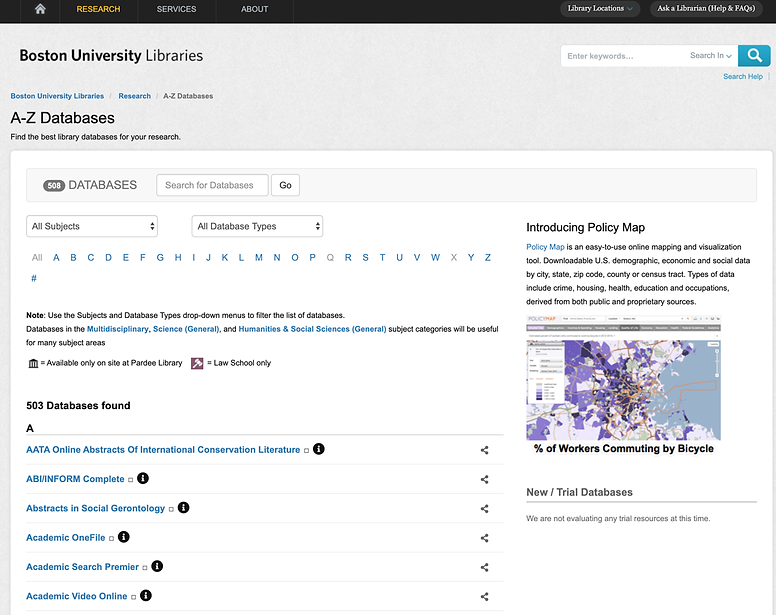The width and height of the screenshot is (776, 615).
Task: Show info for Abstracts in Social Gerontology
Action: point(183,507)
